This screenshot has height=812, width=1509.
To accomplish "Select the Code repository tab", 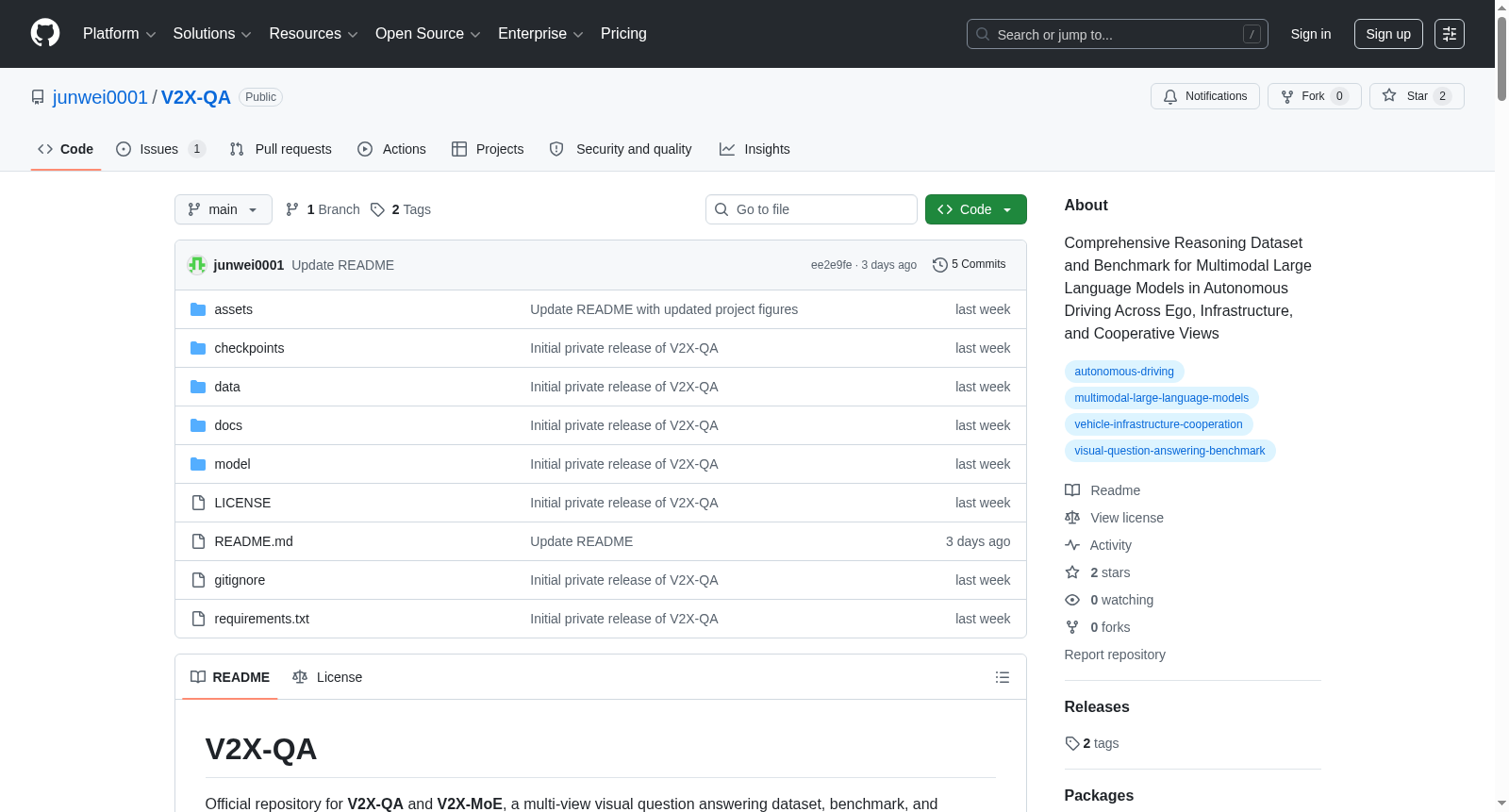I will point(66,149).
